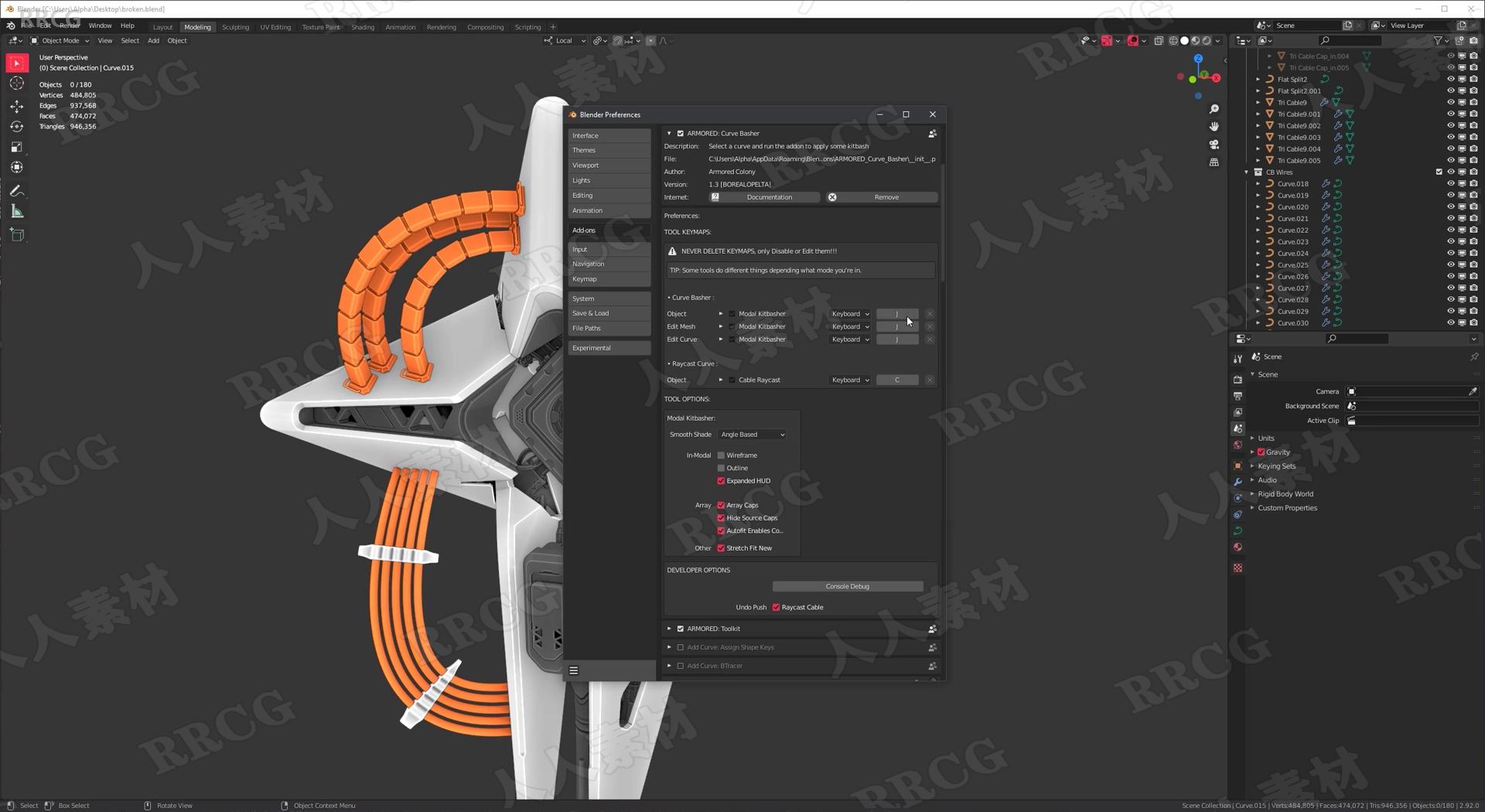Click the C key binding for Cable Raycast
The width and height of the screenshot is (1485, 812).
(x=897, y=380)
